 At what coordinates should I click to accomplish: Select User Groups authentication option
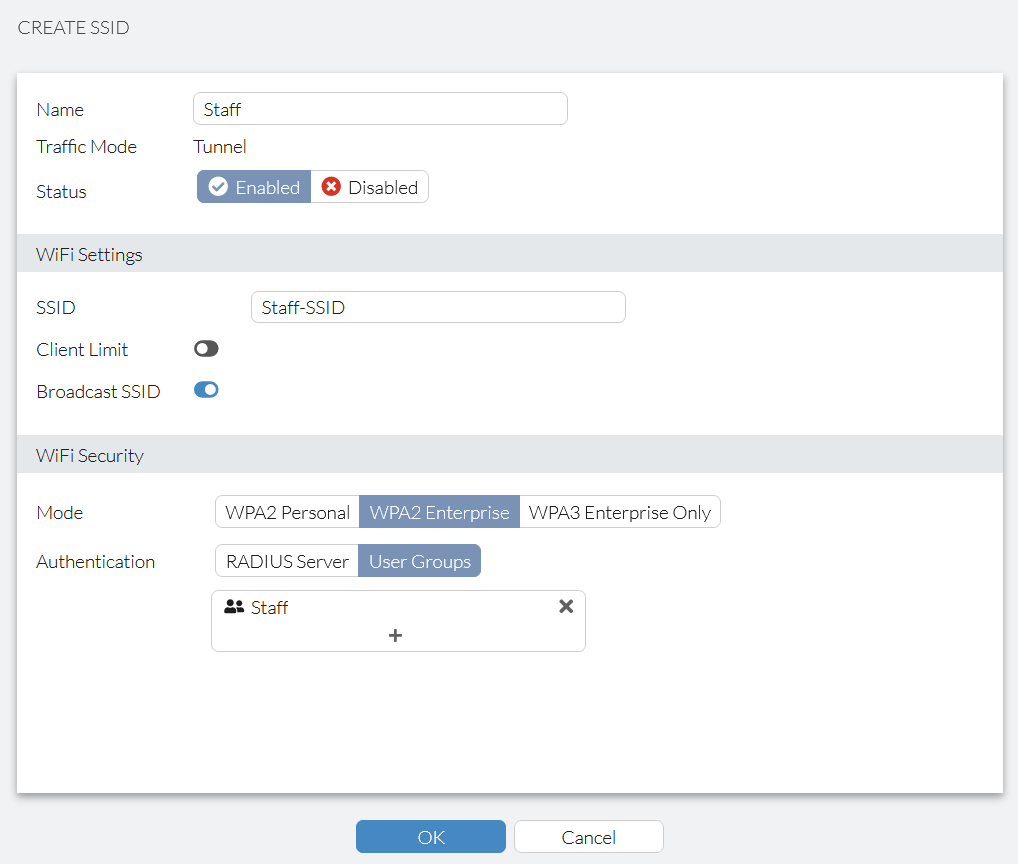pyautogui.click(x=419, y=560)
